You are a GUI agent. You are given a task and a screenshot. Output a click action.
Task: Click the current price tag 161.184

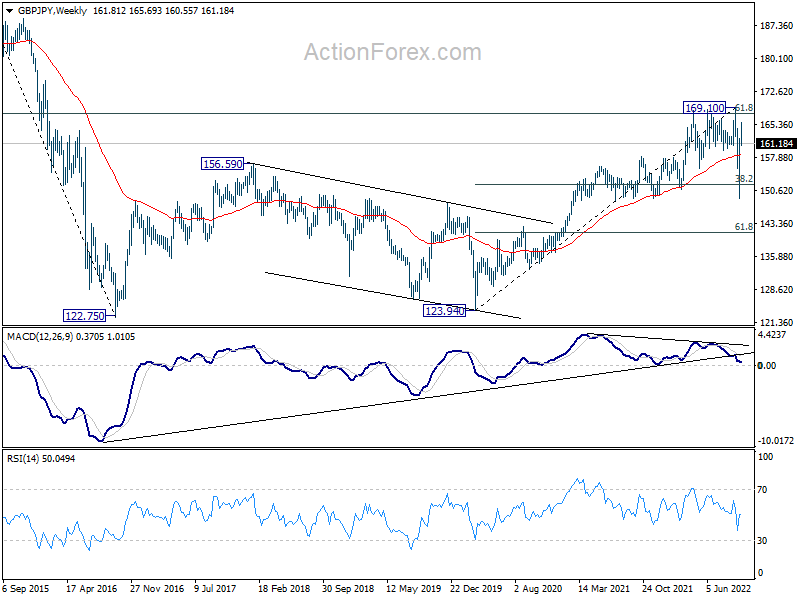(776, 144)
